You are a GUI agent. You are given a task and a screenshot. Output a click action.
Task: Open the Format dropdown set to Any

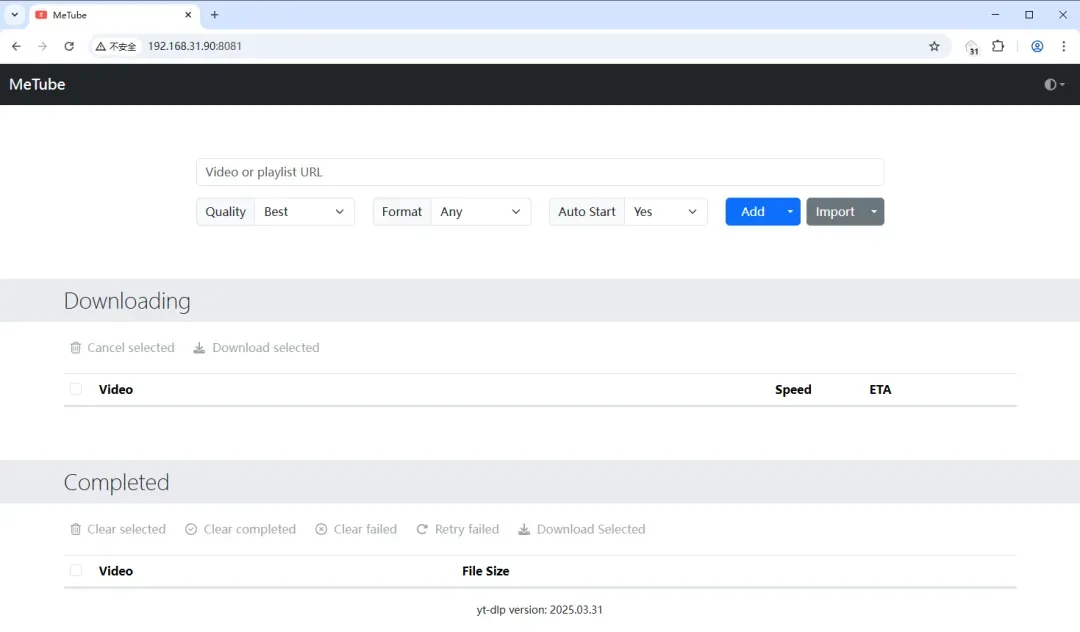click(482, 211)
